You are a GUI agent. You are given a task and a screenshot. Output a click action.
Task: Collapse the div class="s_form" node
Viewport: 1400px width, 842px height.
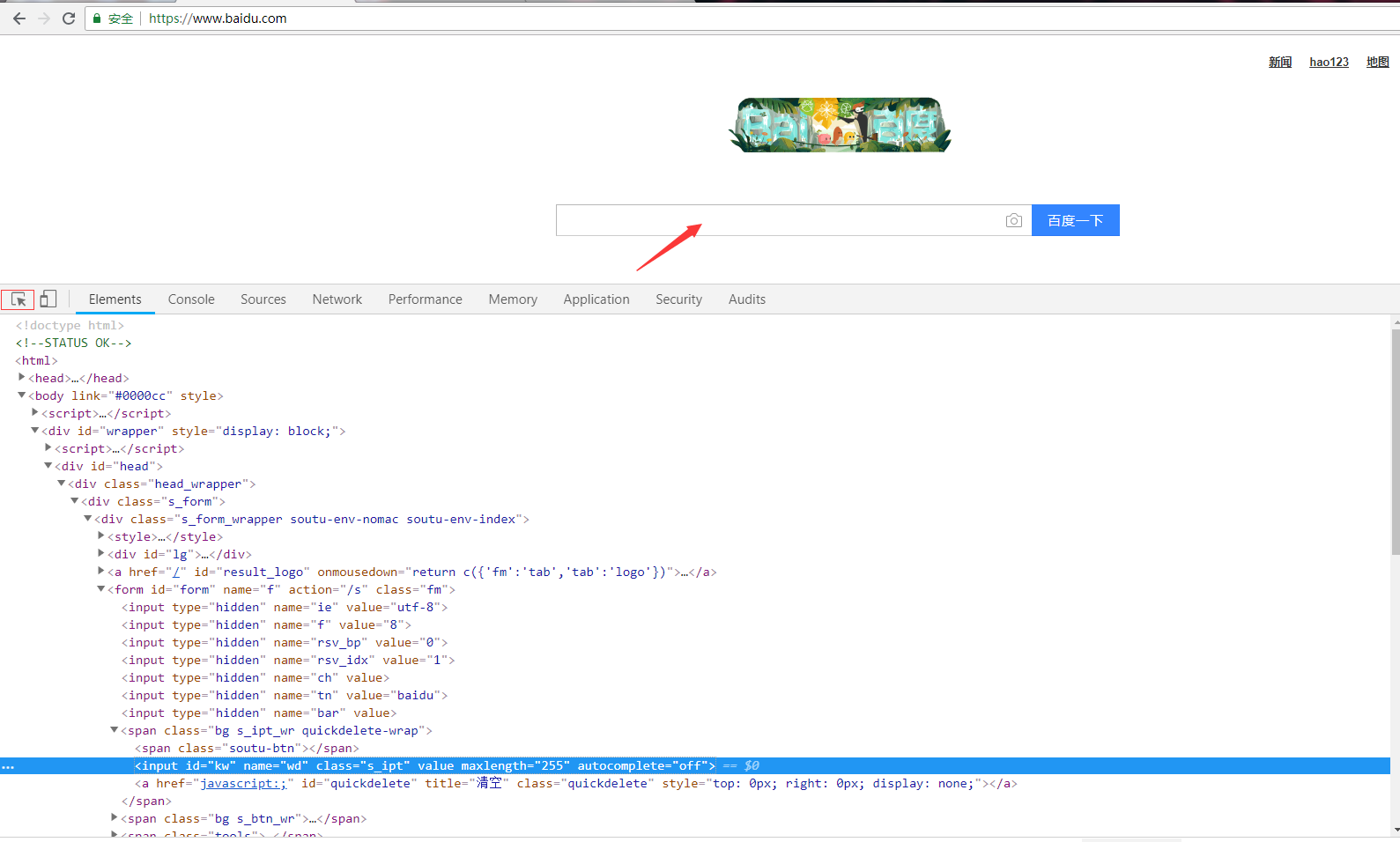click(75, 500)
